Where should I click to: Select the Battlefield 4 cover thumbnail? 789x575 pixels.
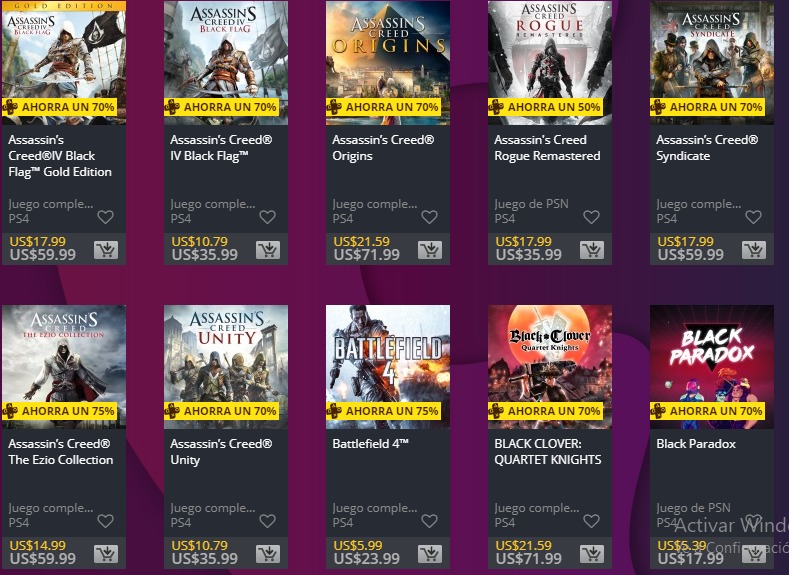coord(388,367)
